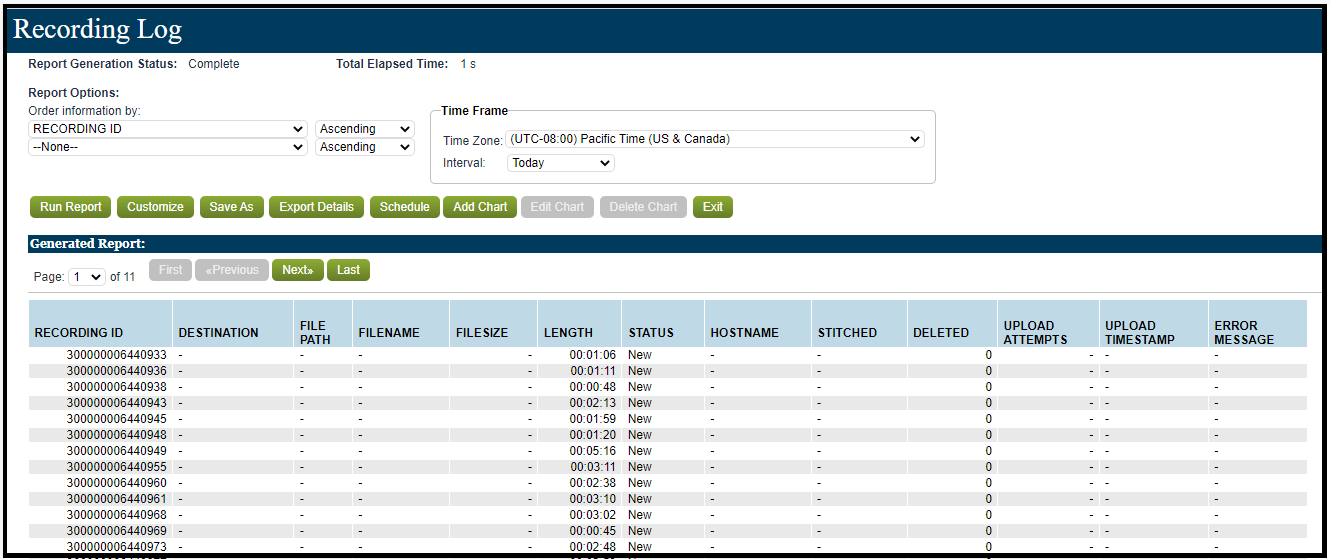This screenshot has height=559, width=1330.
Task: Select recording ID 300000006440968
Action: 116,515
